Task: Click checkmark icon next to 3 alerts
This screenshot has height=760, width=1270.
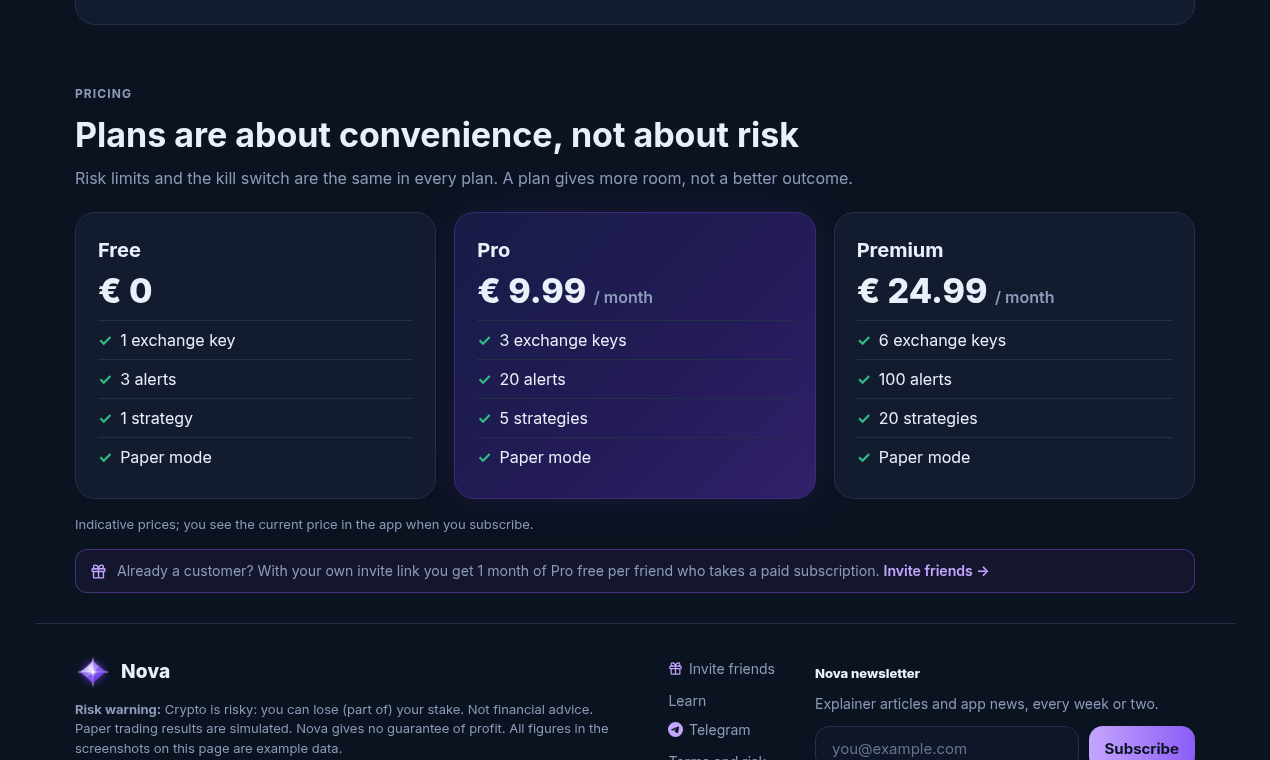Action: pyautogui.click(x=105, y=379)
